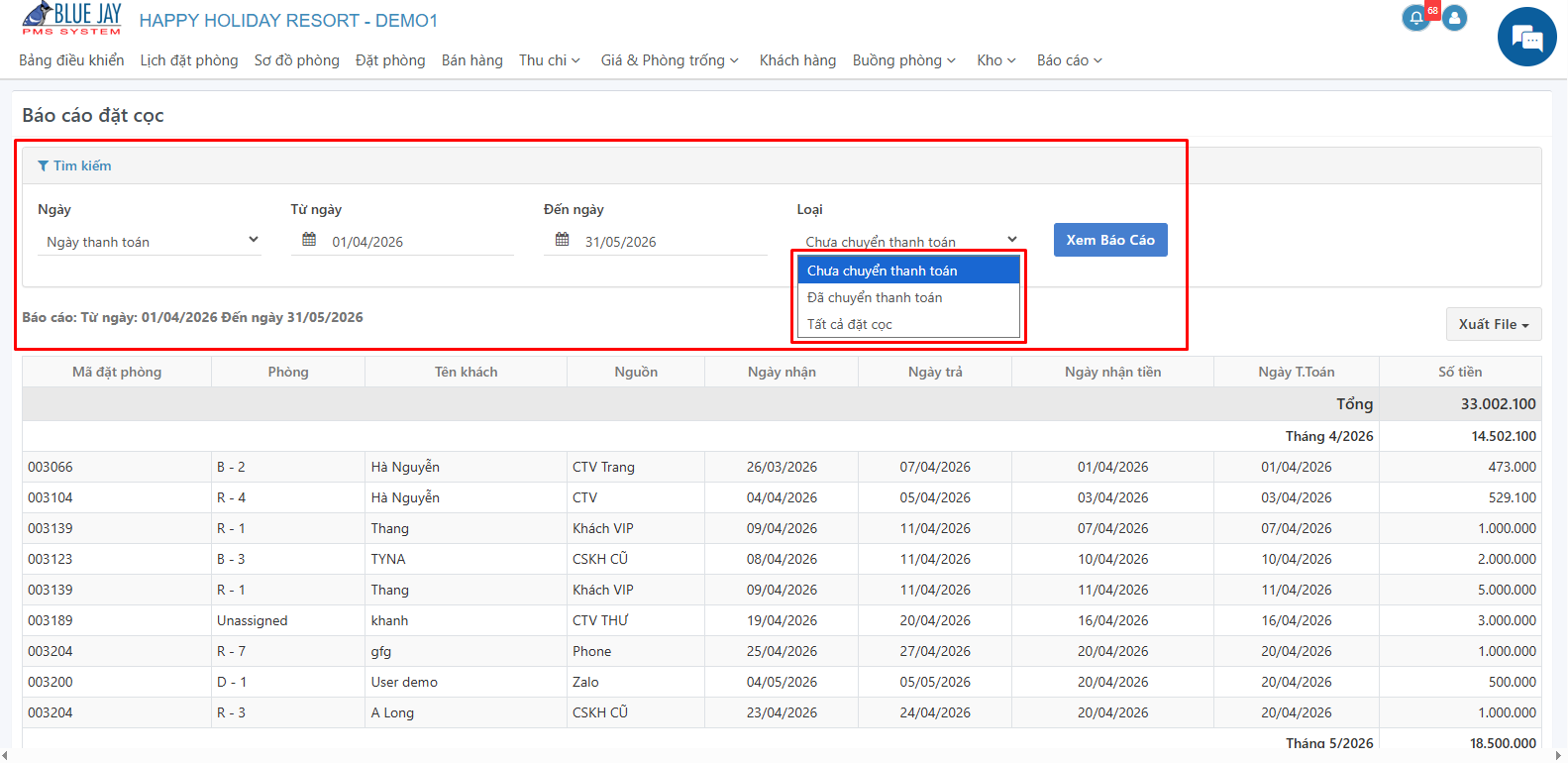Image resolution: width=1568 pixels, height=763 pixels.
Task: Click booking code 003189
Action: pyautogui.click(x=51, y=620)
